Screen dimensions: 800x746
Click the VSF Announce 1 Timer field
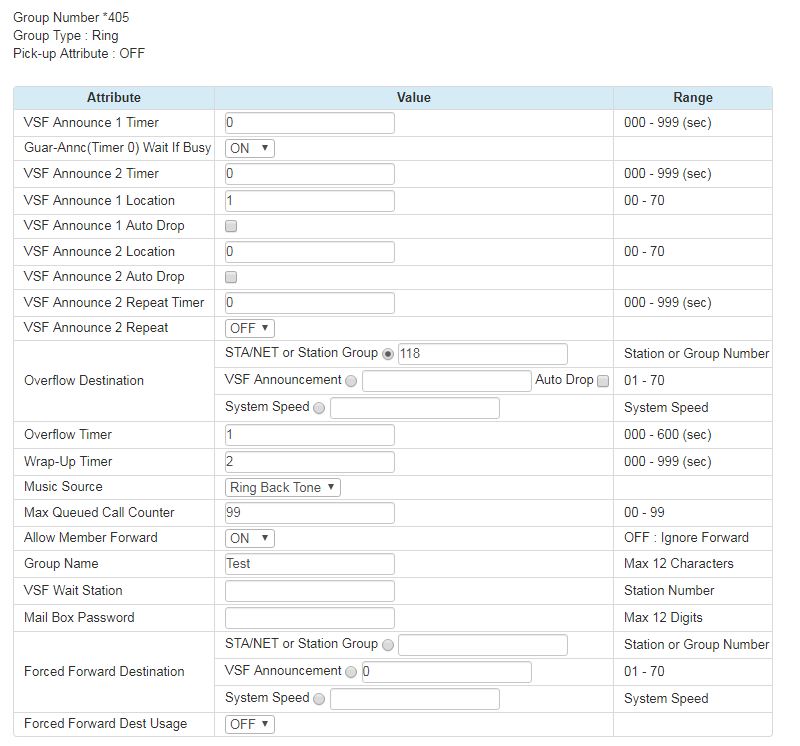coord(310,123)
